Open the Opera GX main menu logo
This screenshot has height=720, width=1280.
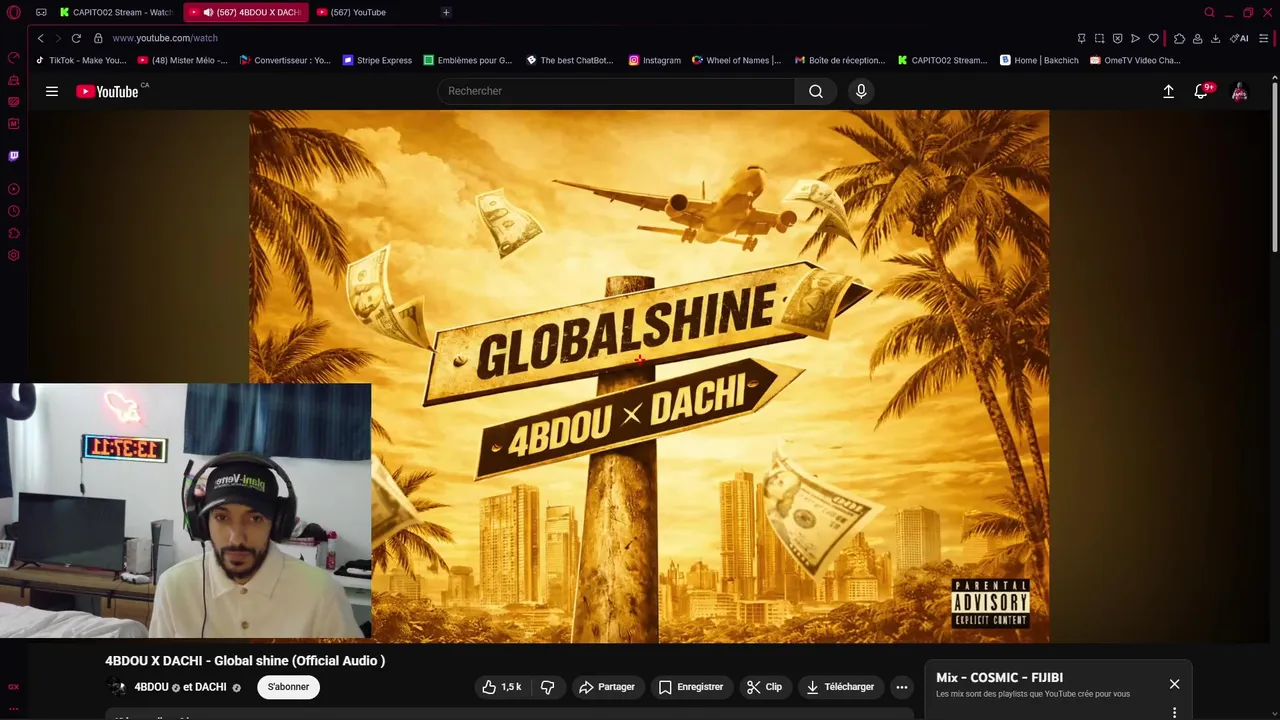(13, 12)
